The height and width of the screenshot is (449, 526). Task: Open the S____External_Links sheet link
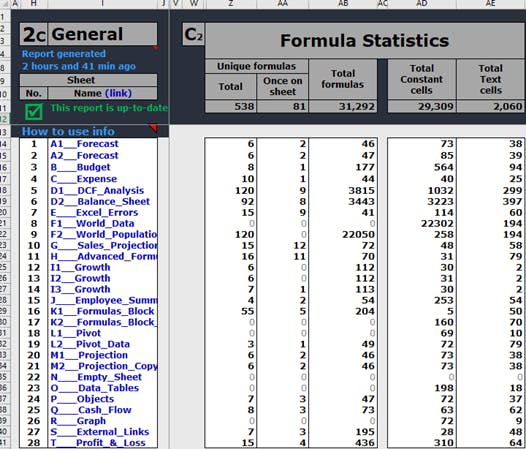point(100,432)
